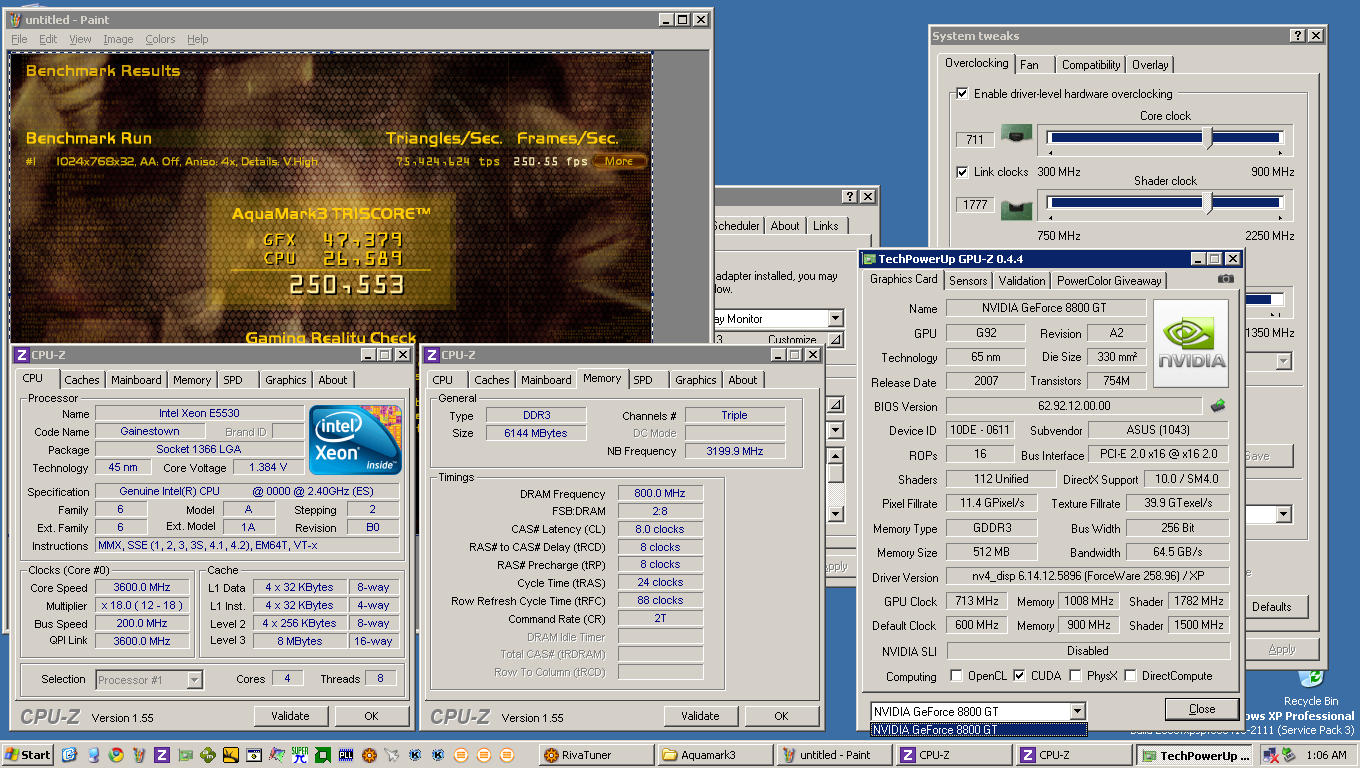Image resolution: width=1360 pixels, height=768 pixels.
Task: Switch to the Compatibility tab in System tweaks
Action: pos(1091,65)
